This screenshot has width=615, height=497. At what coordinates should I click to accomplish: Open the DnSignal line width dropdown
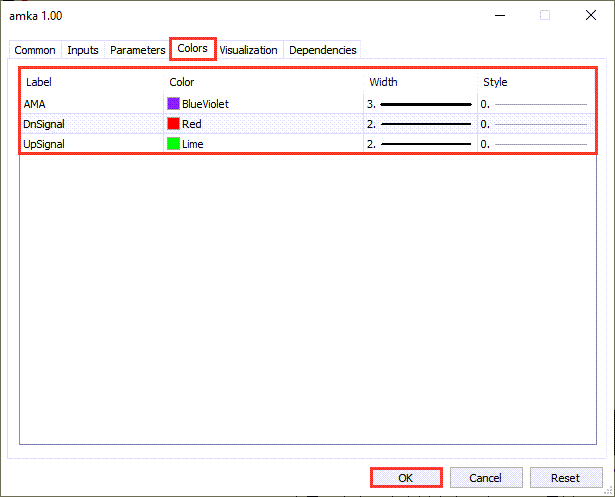[x=419, y=124]
